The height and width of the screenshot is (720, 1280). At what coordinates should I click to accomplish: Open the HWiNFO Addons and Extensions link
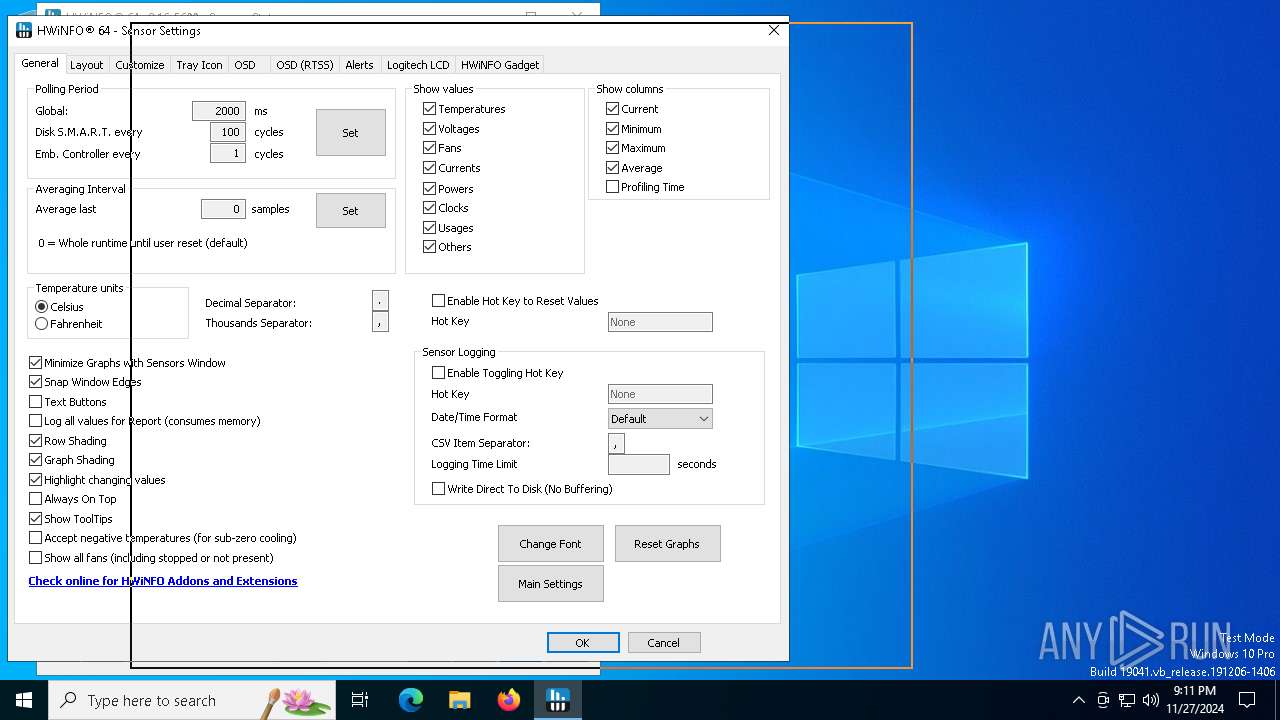point(163,581)
